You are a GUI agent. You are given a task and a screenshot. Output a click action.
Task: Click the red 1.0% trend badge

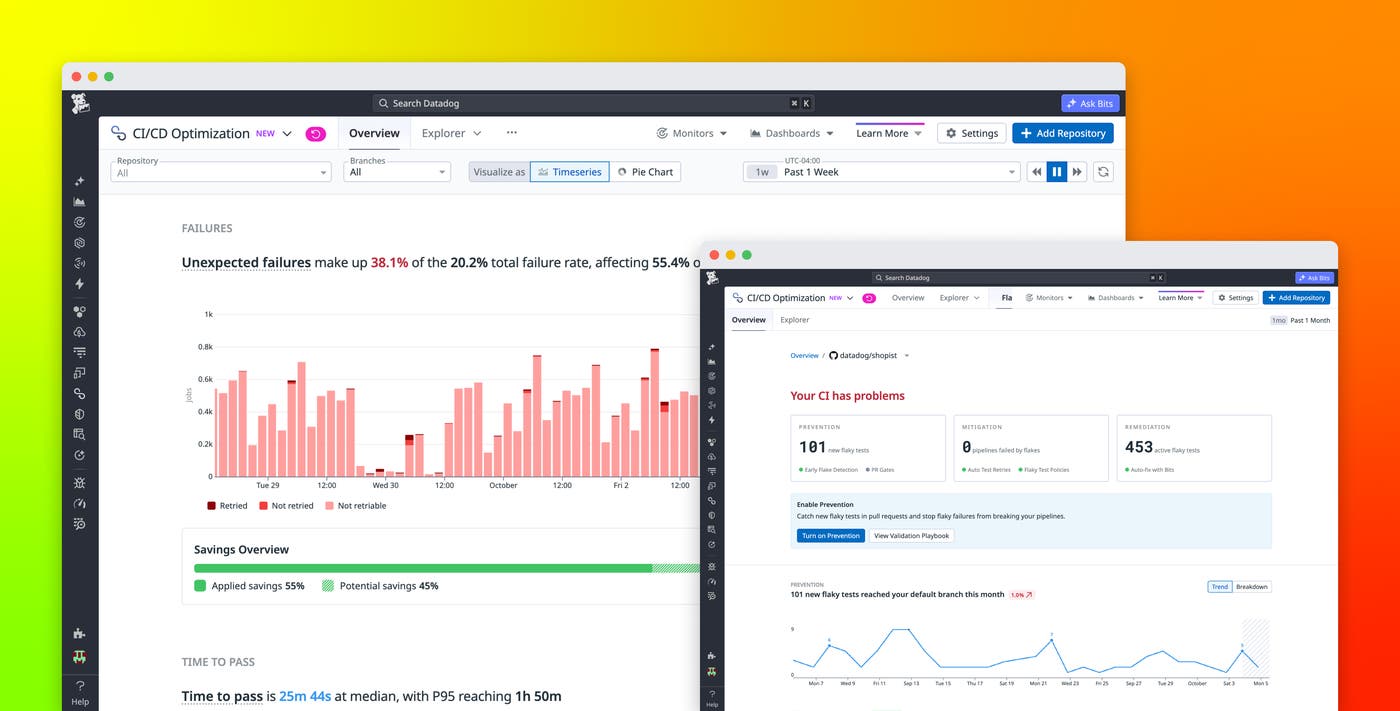pos(1021,595)
